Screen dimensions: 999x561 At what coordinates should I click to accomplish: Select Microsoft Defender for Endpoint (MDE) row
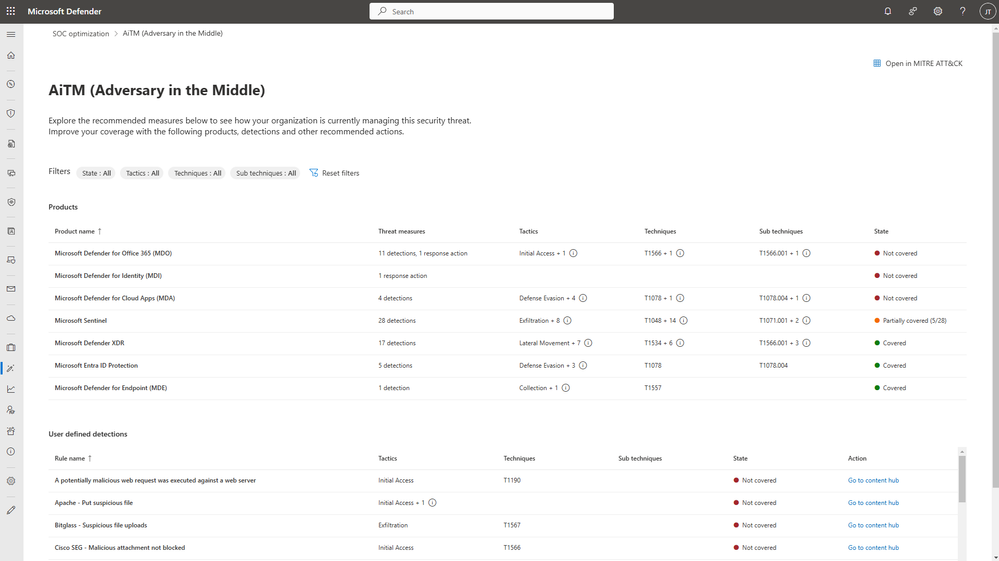(x=507, y=388)
